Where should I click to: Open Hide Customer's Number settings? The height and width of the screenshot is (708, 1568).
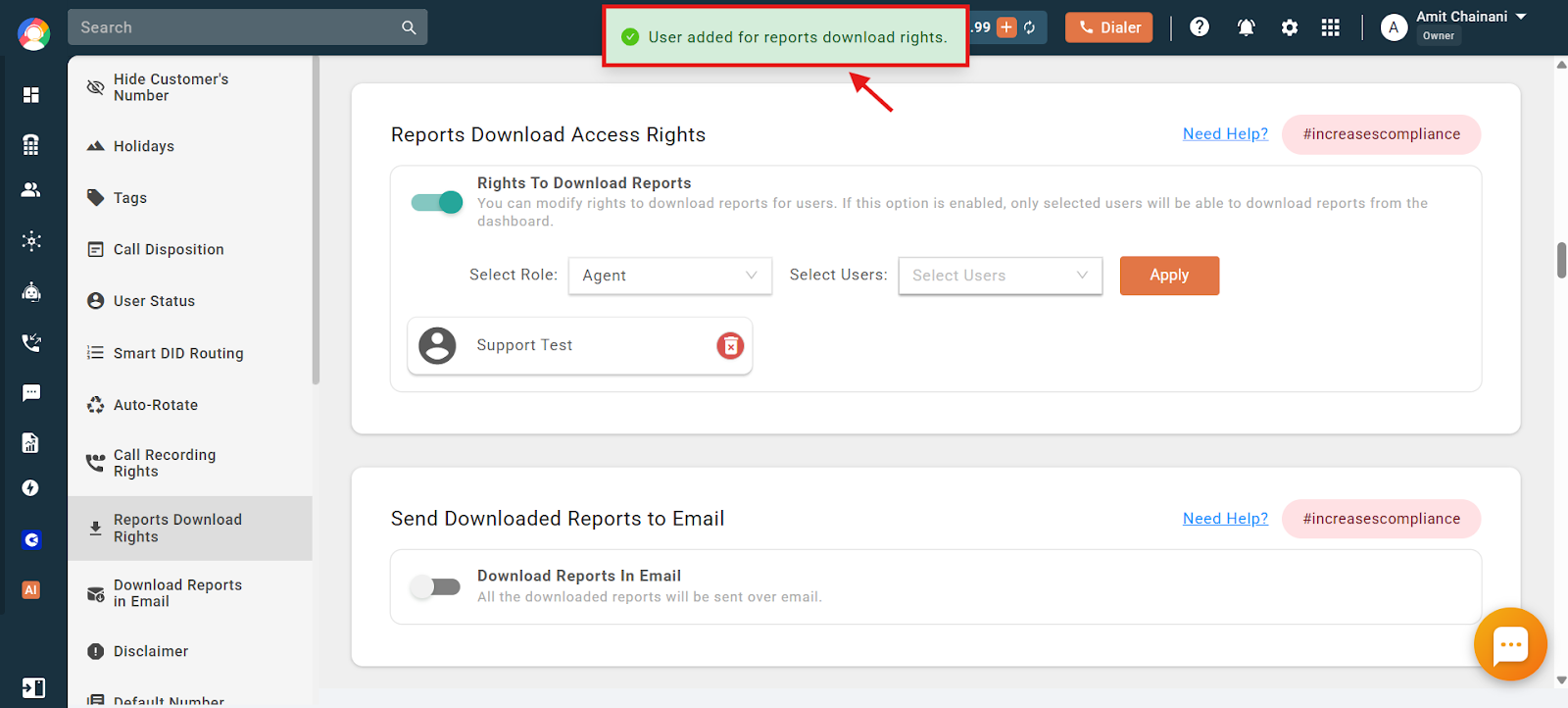pos(190,87)
